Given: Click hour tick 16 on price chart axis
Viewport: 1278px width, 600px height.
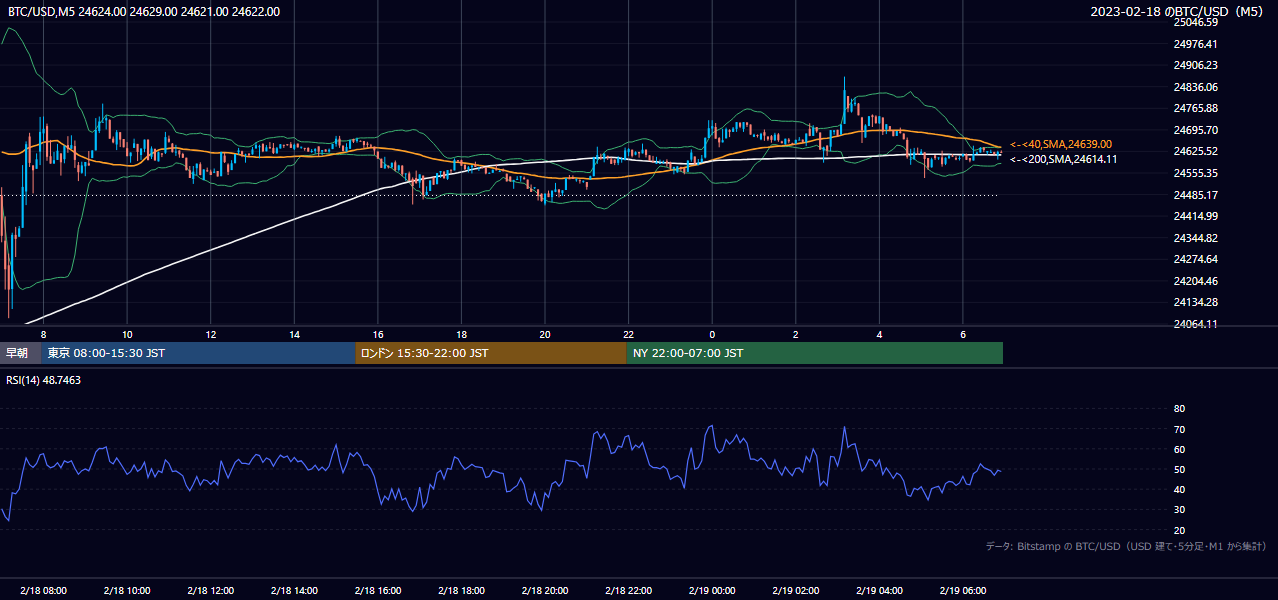Looking at the screenshot, I should tap(378, 334).
